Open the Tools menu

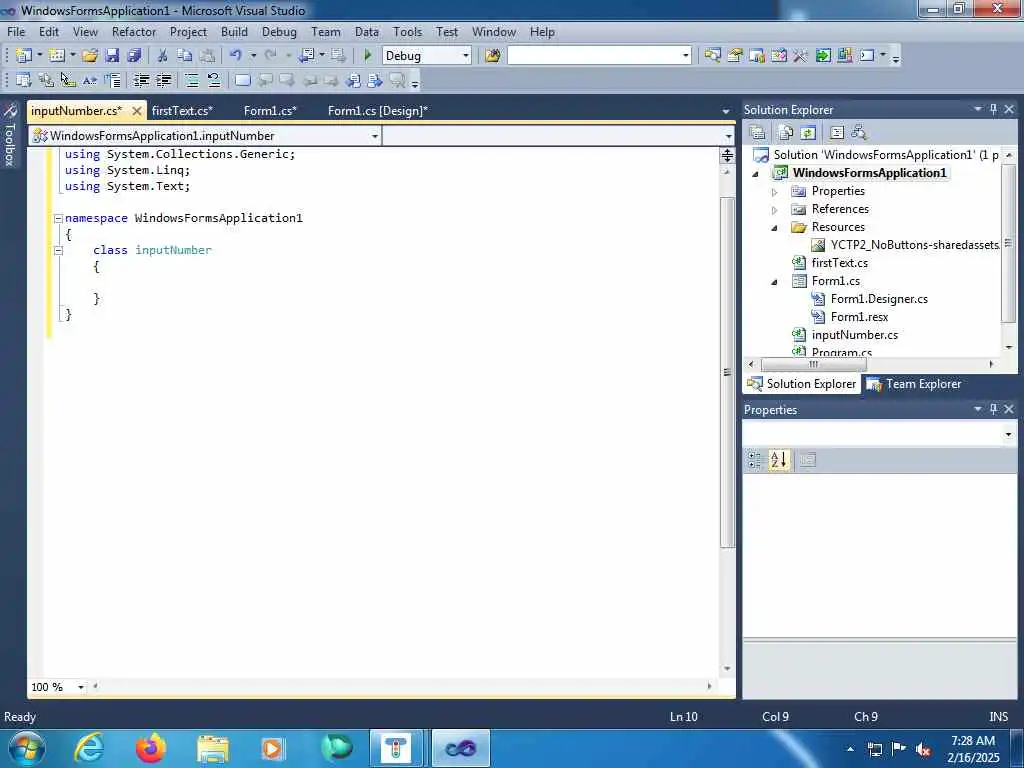(x=408, y=31)
